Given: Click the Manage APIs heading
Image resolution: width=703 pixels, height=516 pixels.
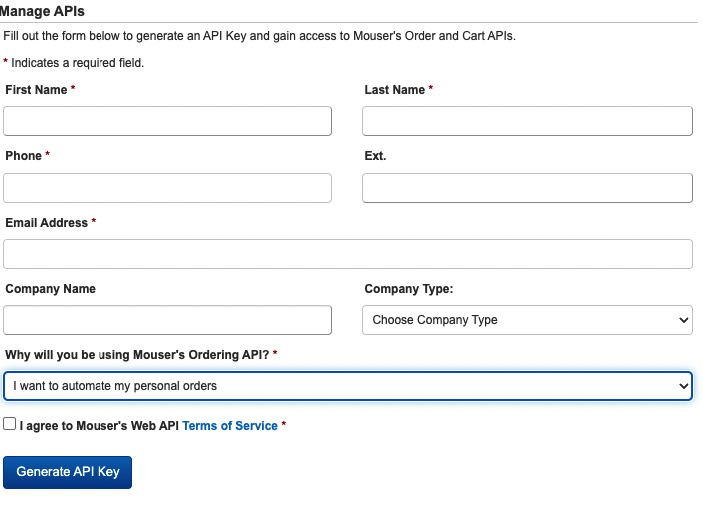Looking at the screenshot, I should pos(42,11).
